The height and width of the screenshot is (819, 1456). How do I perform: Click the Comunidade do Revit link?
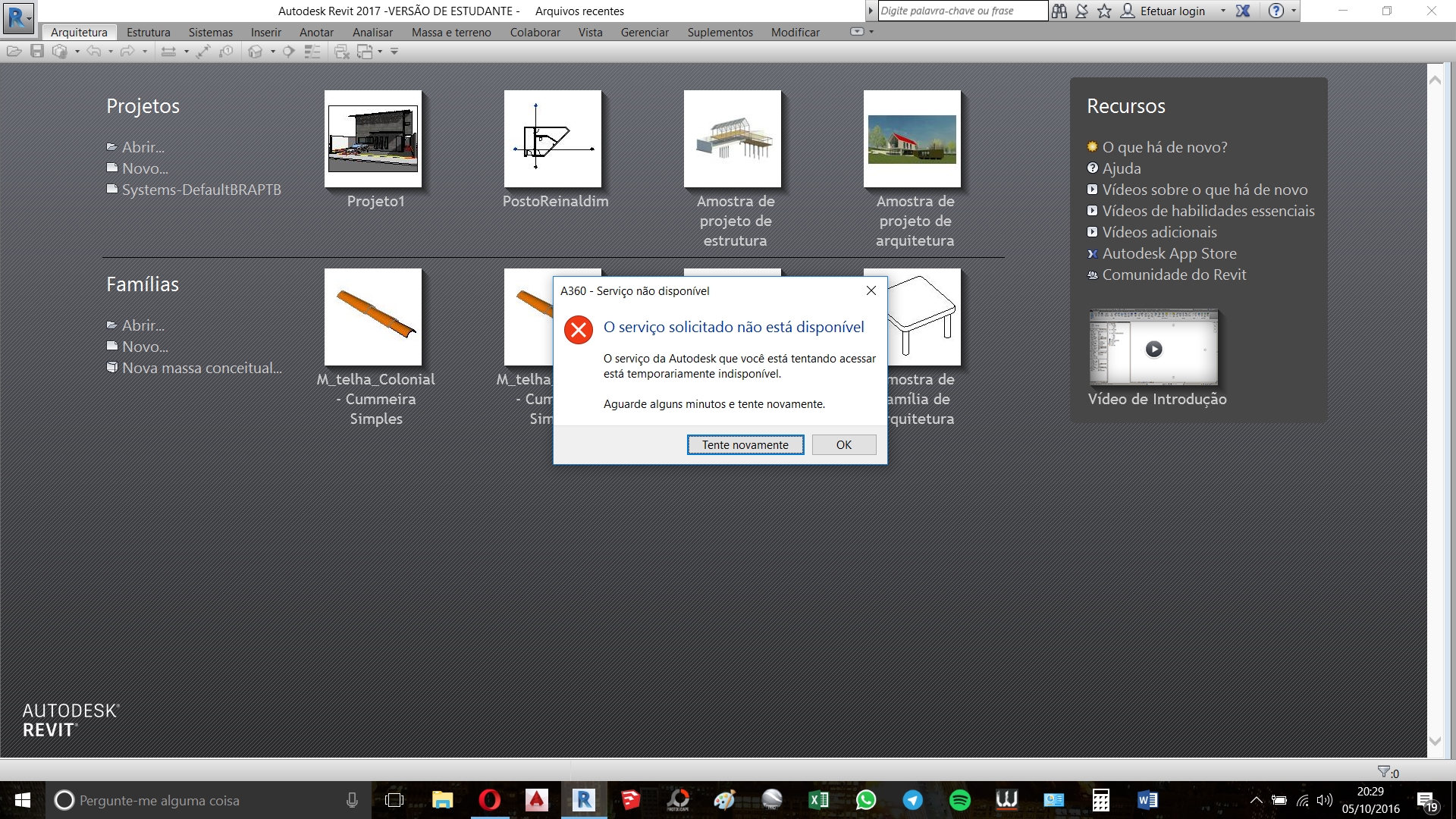pos(1173,275)
